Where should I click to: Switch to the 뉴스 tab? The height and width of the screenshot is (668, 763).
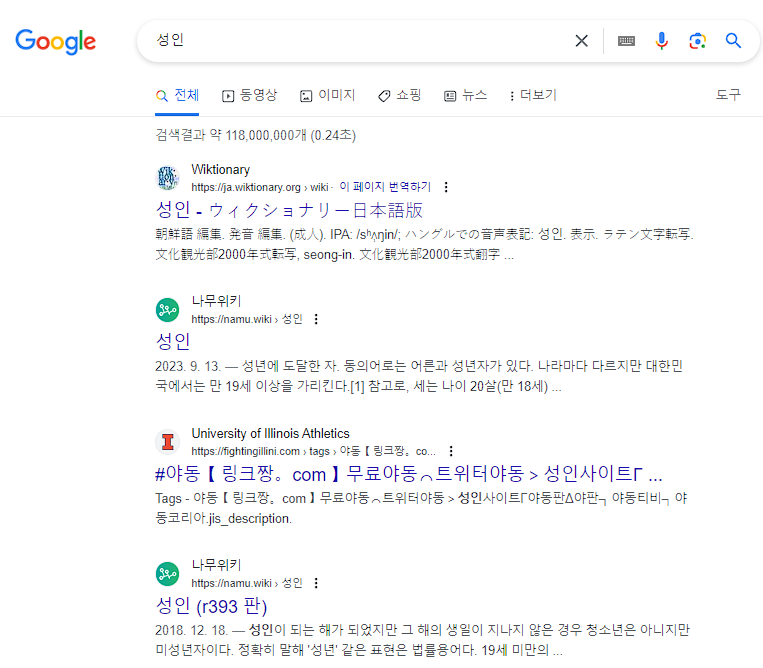[465, 95]
